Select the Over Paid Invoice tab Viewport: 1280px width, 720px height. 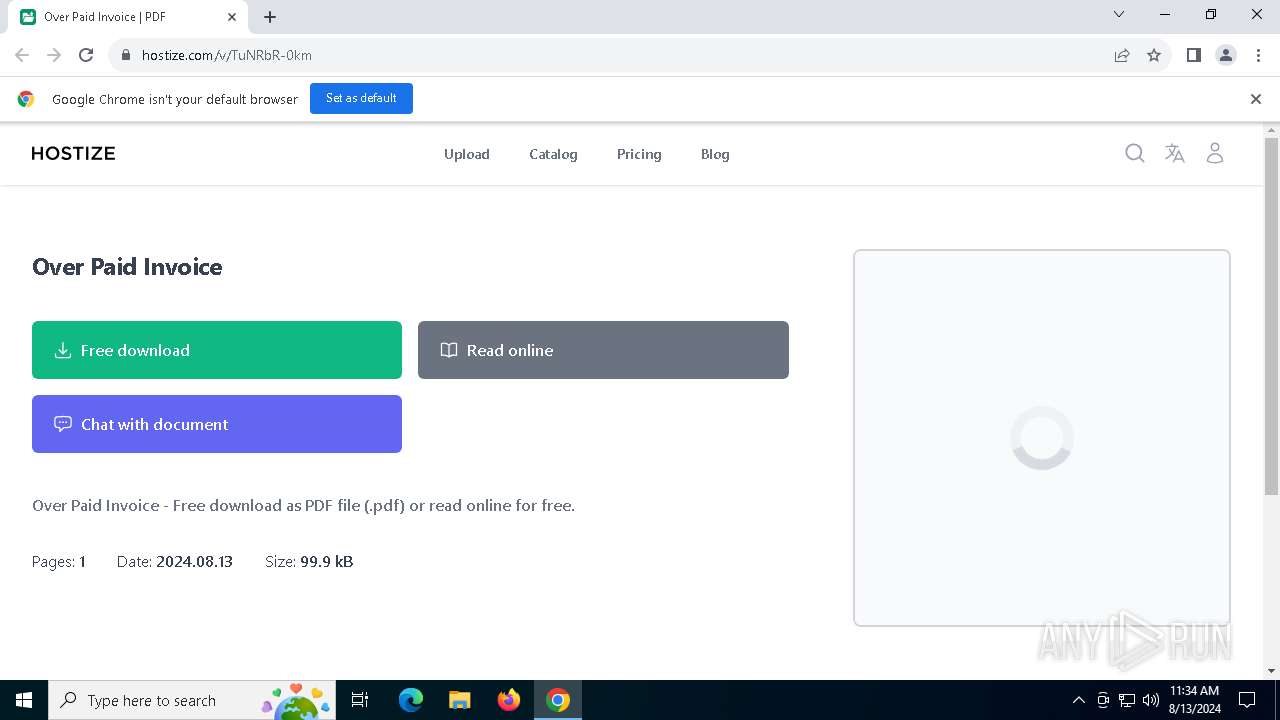(129, 17)
